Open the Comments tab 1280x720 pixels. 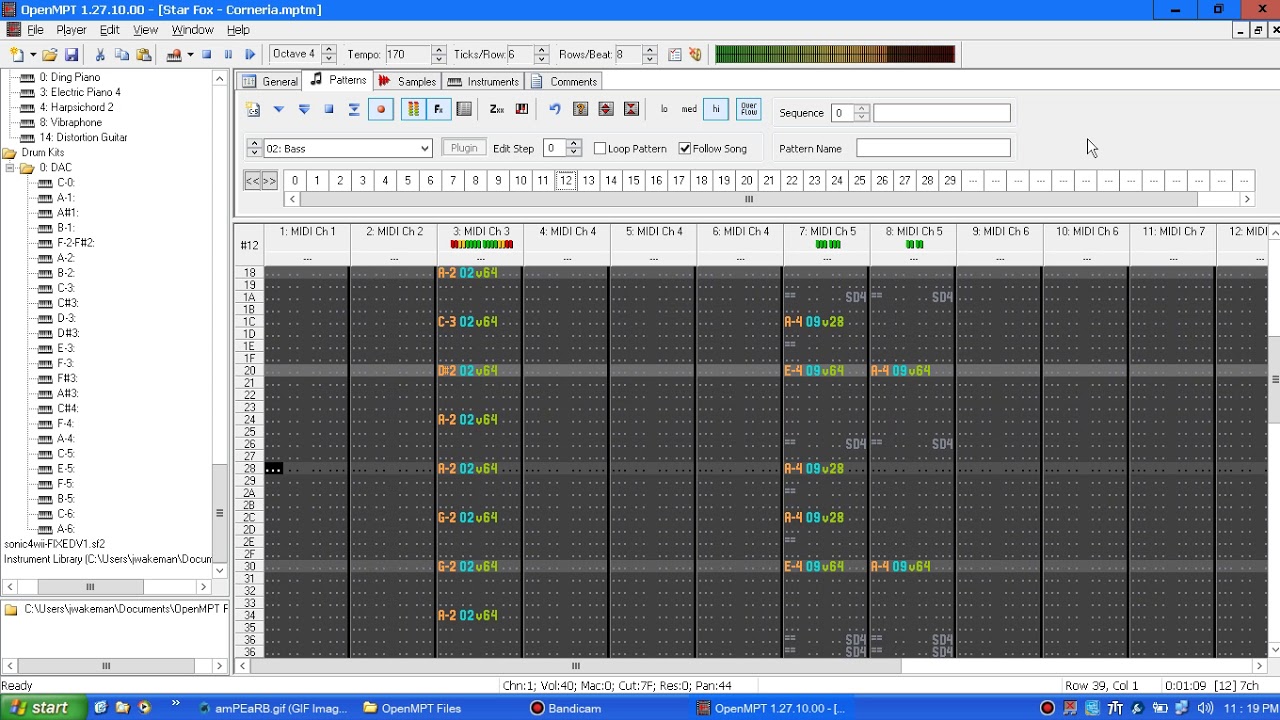click(x=565, y=81)
